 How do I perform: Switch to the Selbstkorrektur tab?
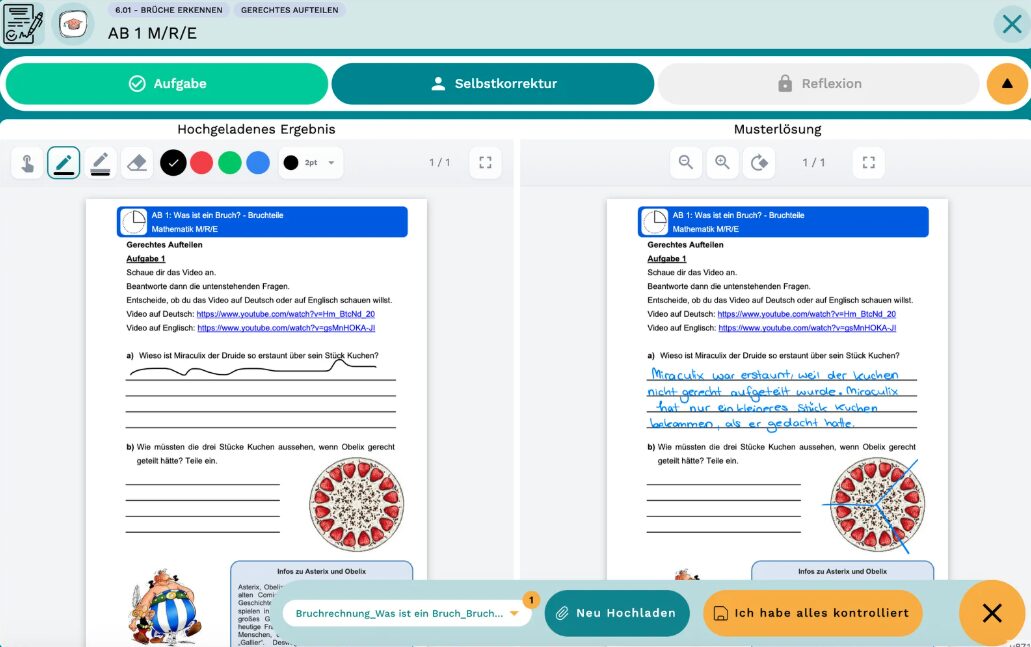[x=493, y=84]
